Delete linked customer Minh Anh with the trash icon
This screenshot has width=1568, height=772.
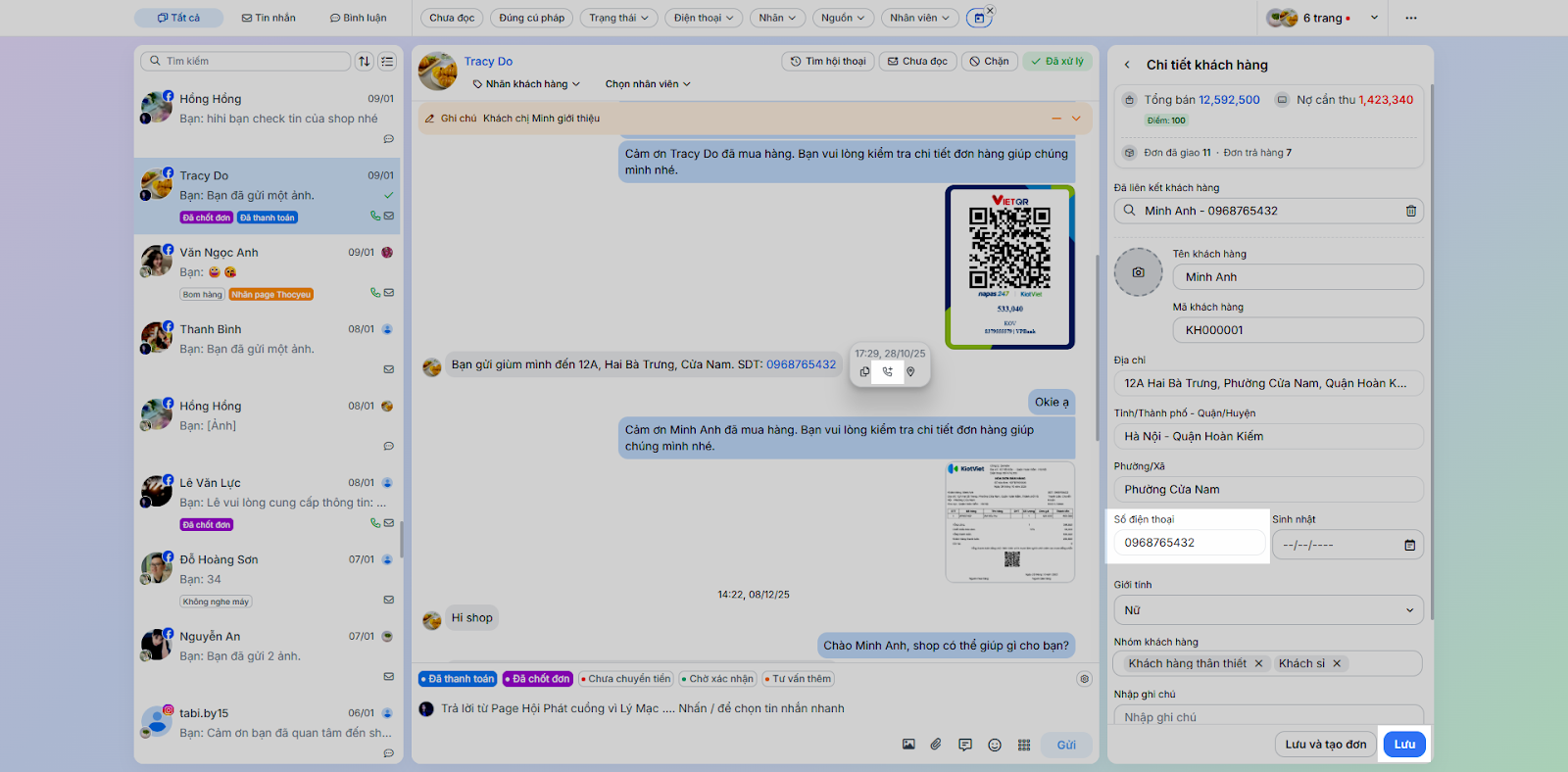[x=1410, y=211]
